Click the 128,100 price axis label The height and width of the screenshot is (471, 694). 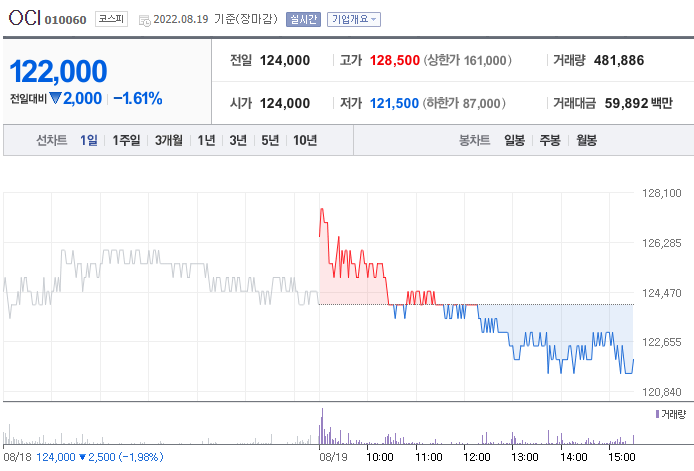click(x=662, y=193)
